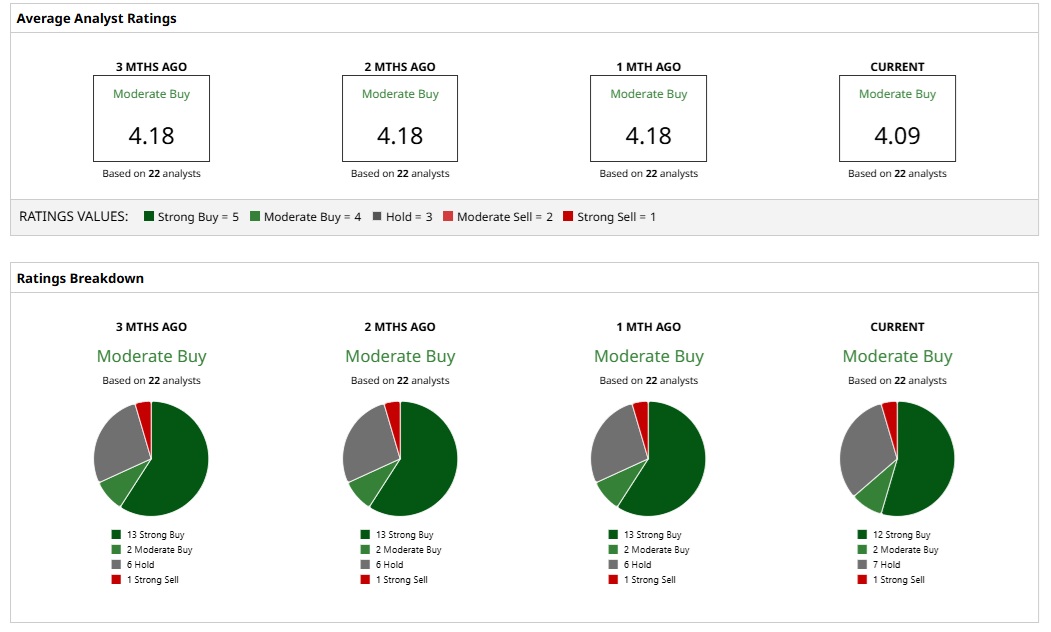Click the Moderate Buy = 4 green legend swatch
The height and width of the screenshot is (632, 1051).
click(255, 216)
